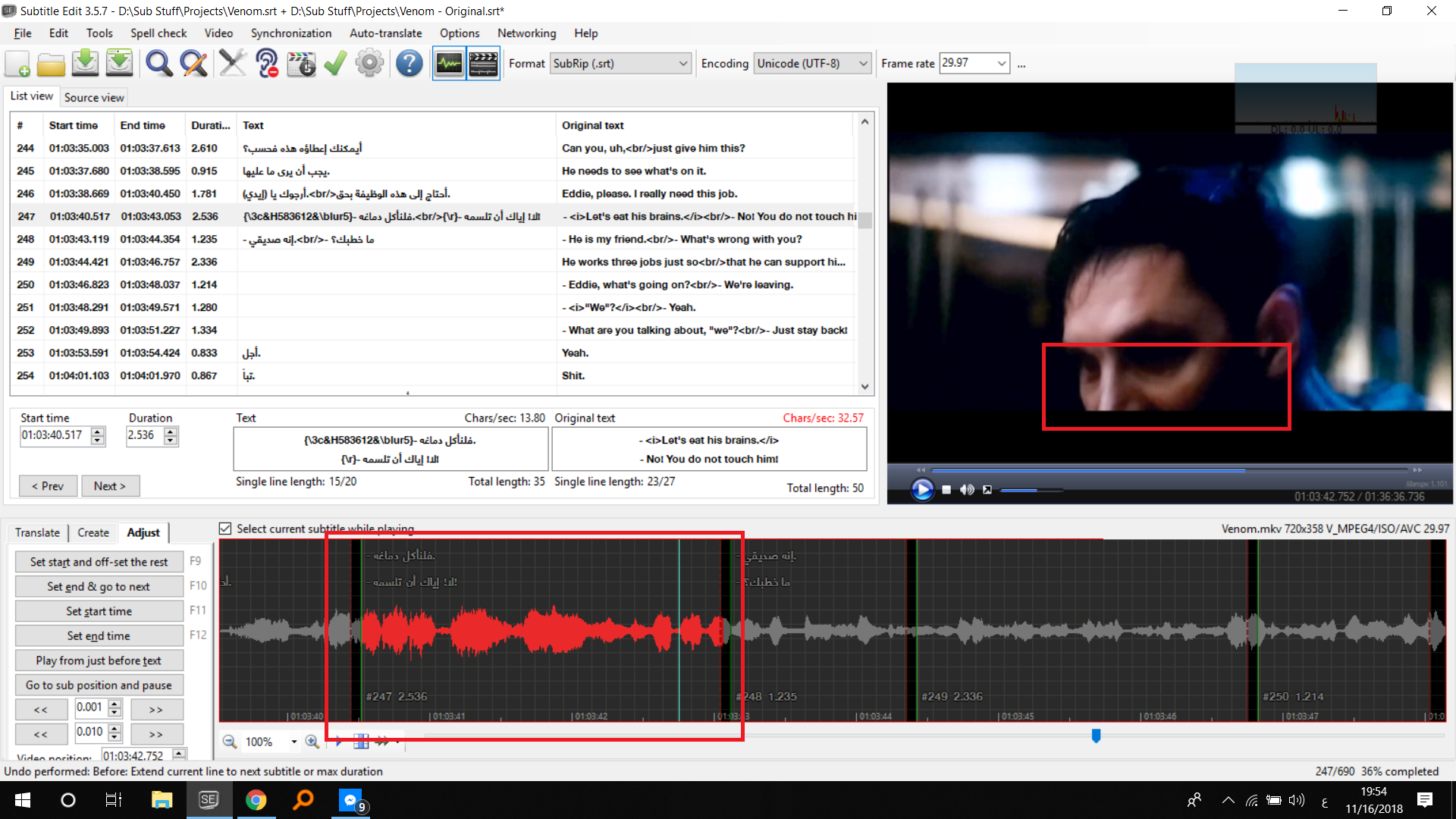Open the Synchronization menu

(x=290, y=33)
